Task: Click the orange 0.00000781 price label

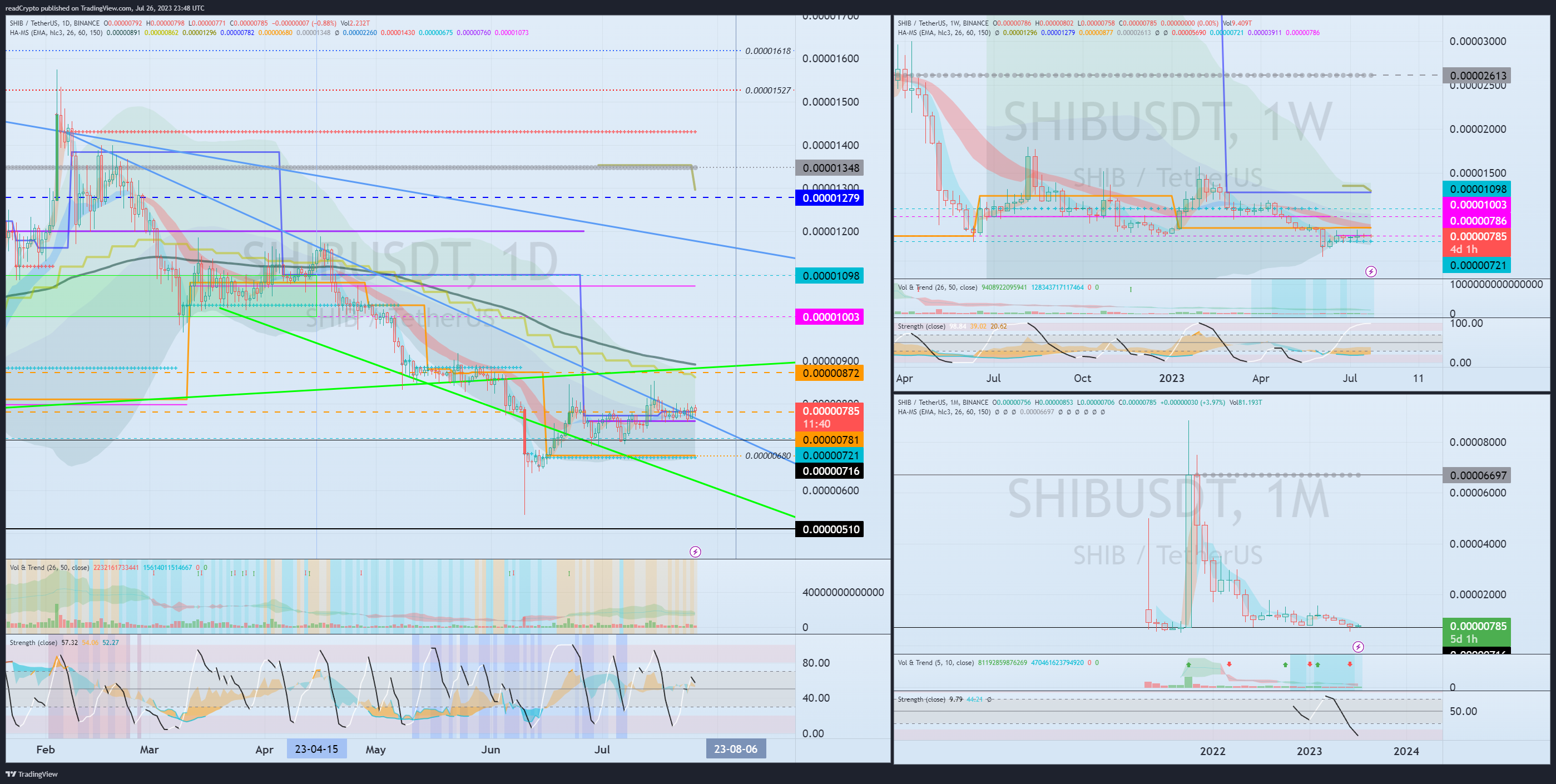Action: [x=829, y=440]
